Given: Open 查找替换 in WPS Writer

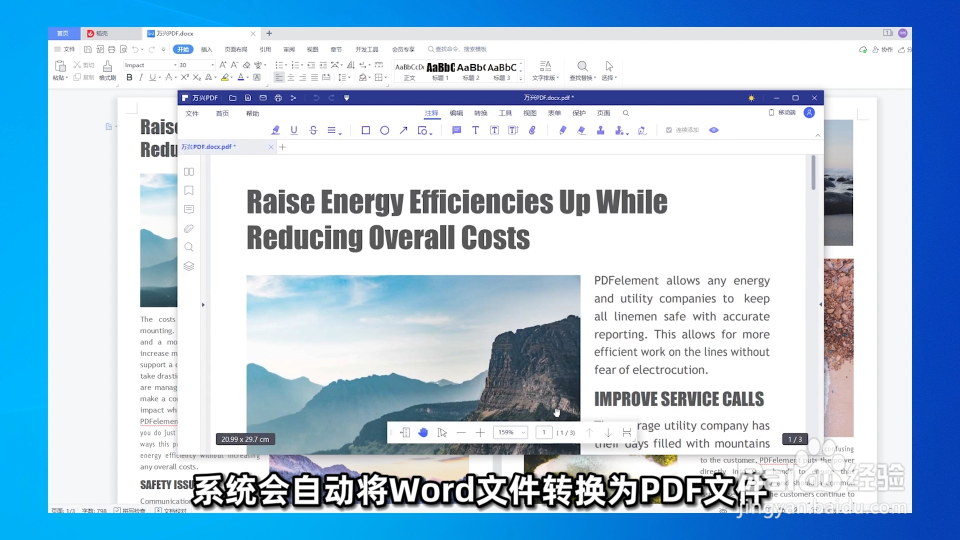Looking at the screenshot, I should [x=582, y=70].
